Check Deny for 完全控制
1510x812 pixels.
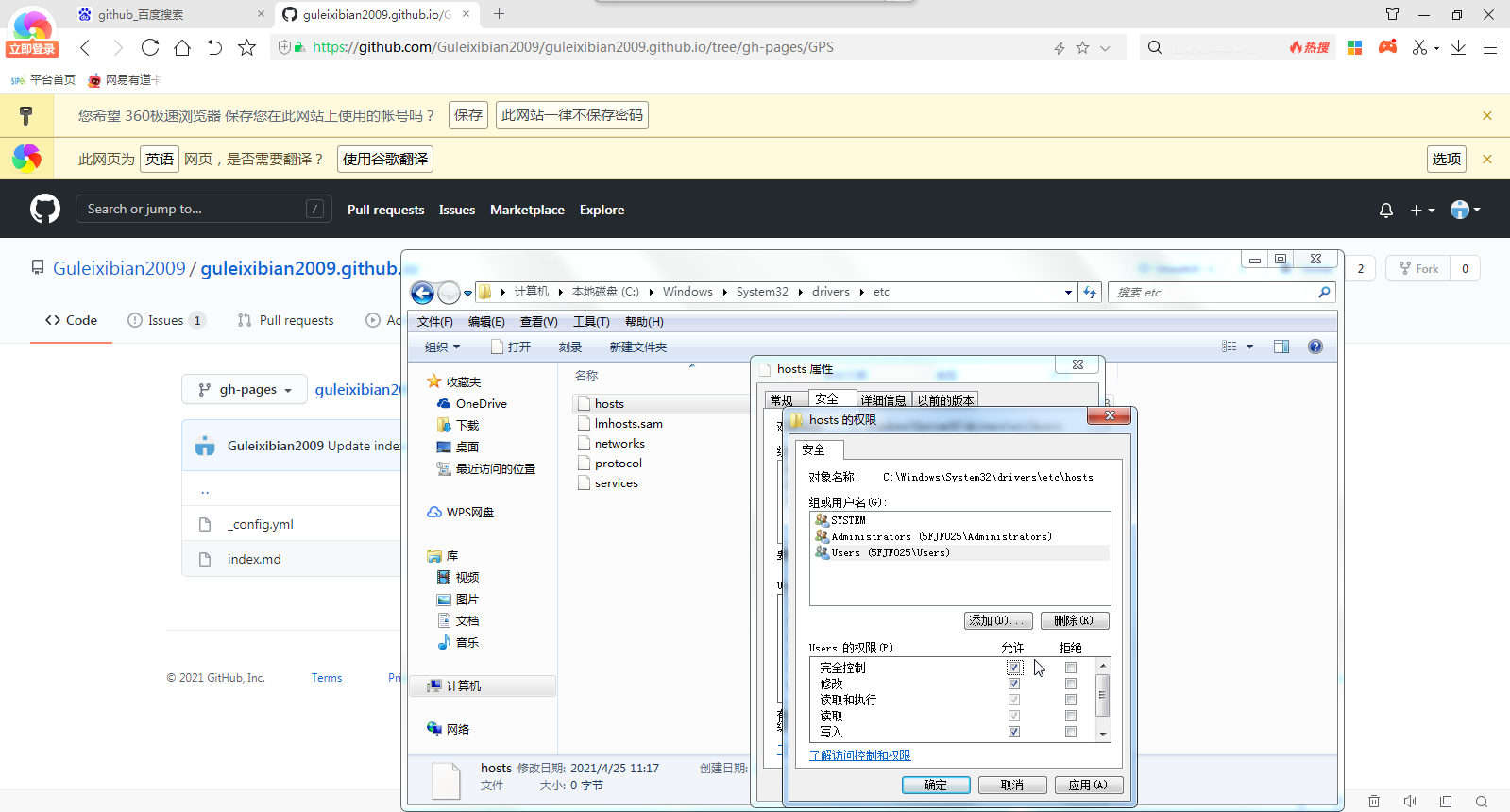[x=1071, y=668]
